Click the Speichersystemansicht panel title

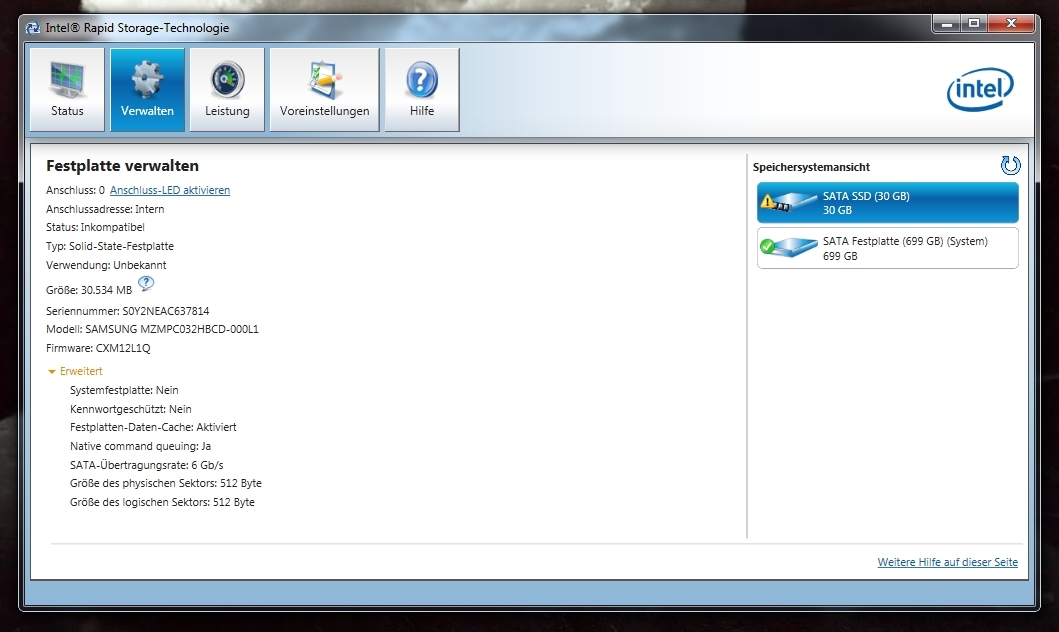pos(811,167)
